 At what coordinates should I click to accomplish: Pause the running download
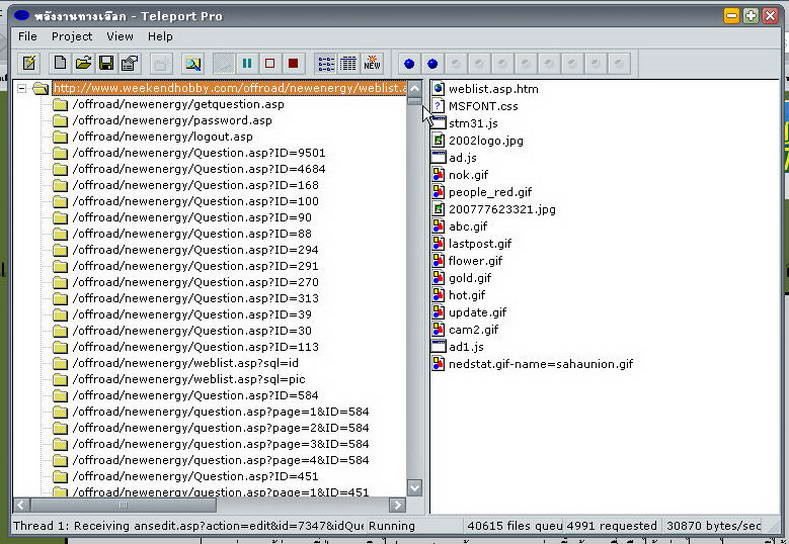(247, 64)
